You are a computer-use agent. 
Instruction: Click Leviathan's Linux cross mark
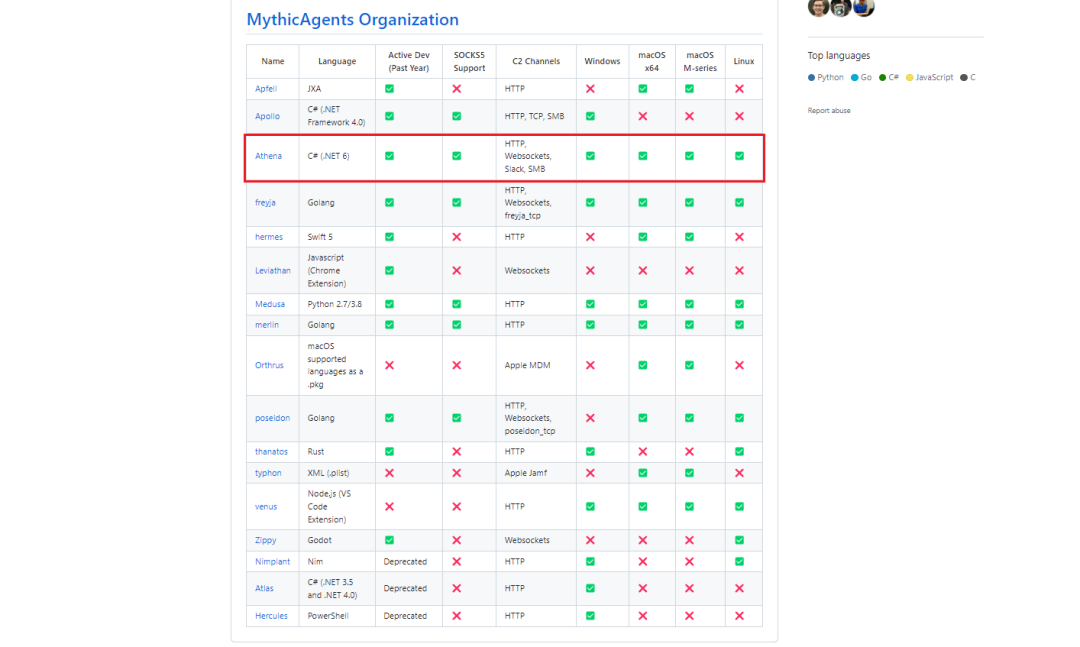coord(739,271)
